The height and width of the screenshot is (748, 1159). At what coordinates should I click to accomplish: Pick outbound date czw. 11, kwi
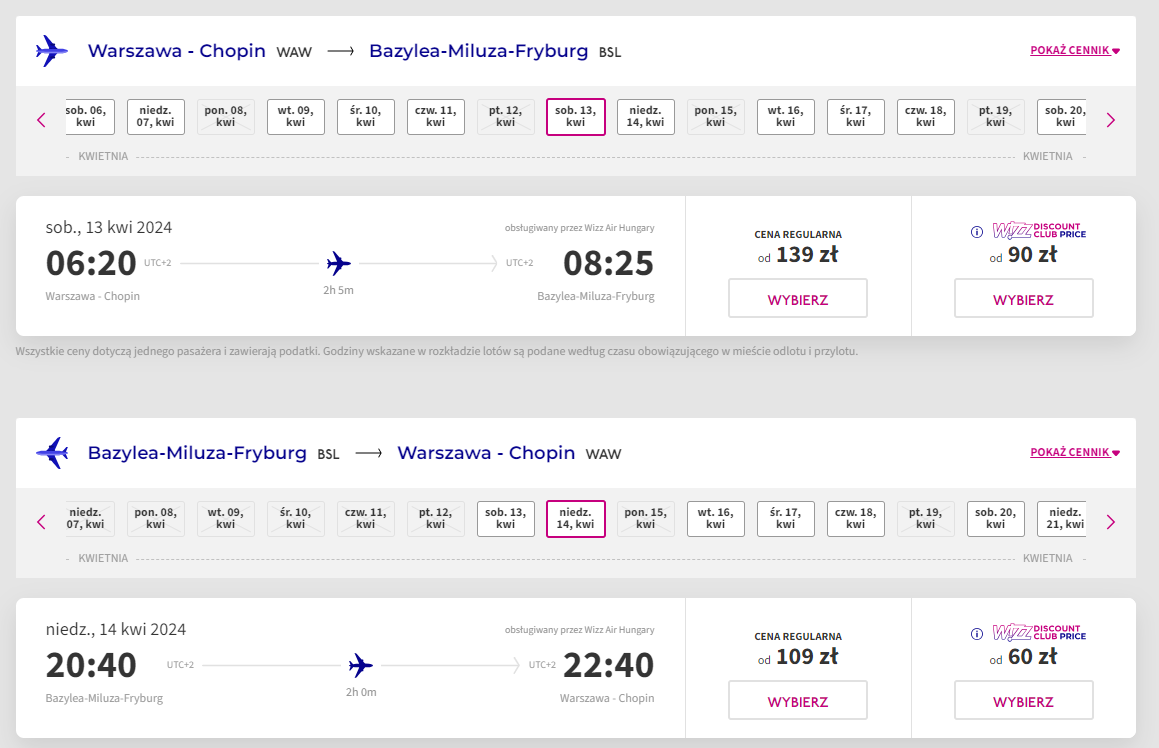(x=436, y=117)
